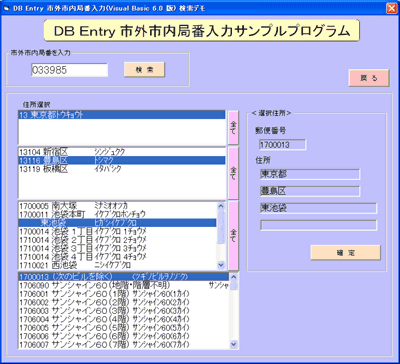Click the 郵便番号 field showing 1700013

pos(282,145)
